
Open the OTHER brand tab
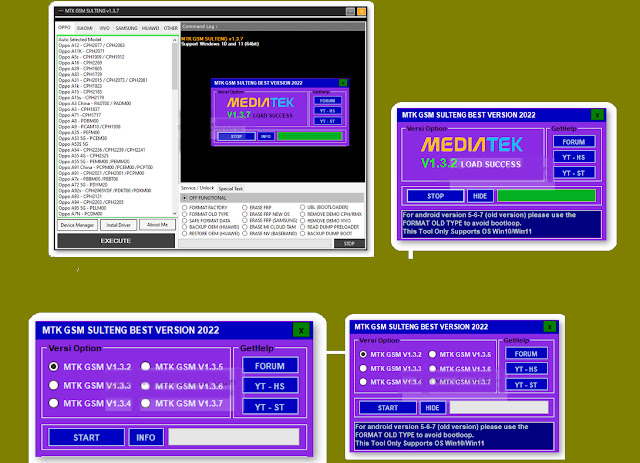pyautogui.click(x=171, y=28)
